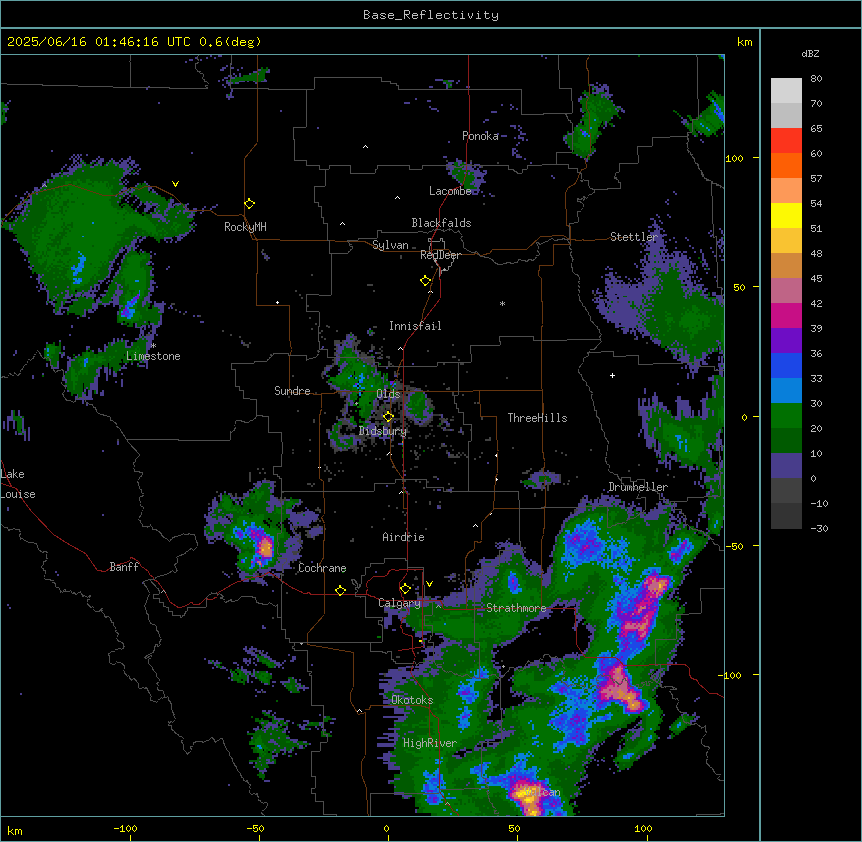Select the white top swatch of the dBZ legend
862x842 pixels.
tap(786, 90)
